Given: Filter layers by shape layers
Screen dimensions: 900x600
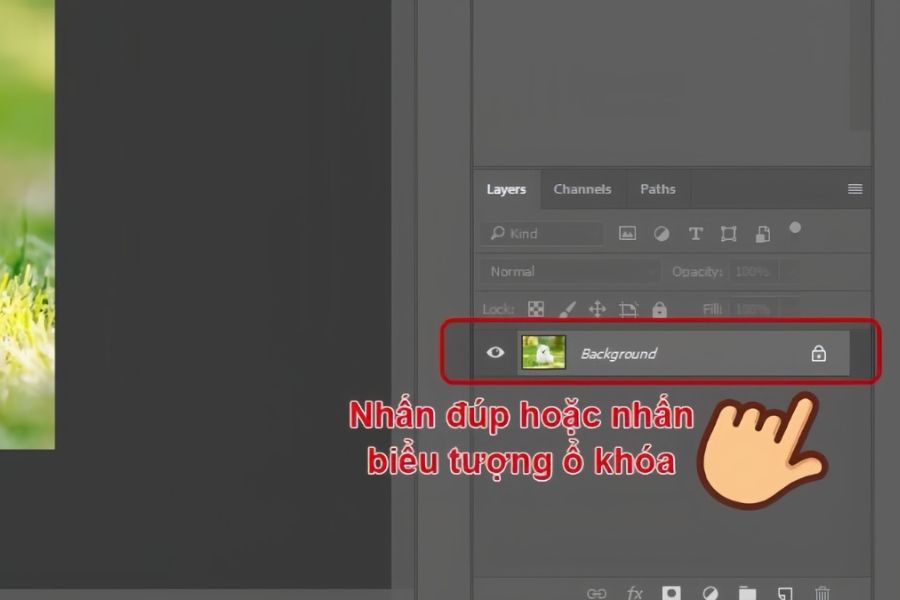Looking at the screenshot, I should tap(729, 233).
